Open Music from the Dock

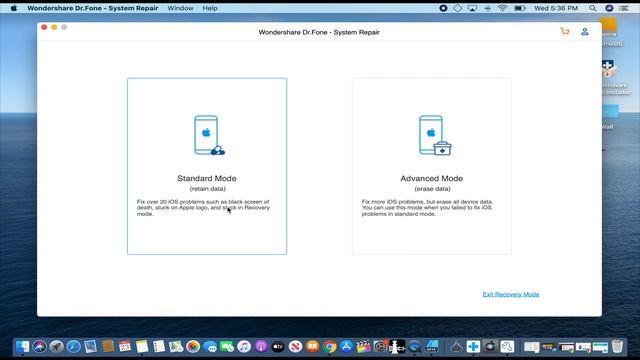tap(244, 347)
